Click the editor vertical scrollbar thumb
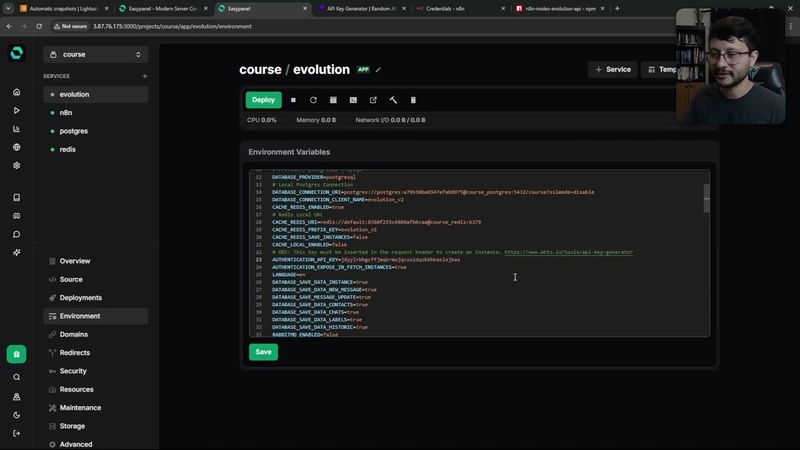The width and height of the screenshot is (800, 450). [707, 198]
